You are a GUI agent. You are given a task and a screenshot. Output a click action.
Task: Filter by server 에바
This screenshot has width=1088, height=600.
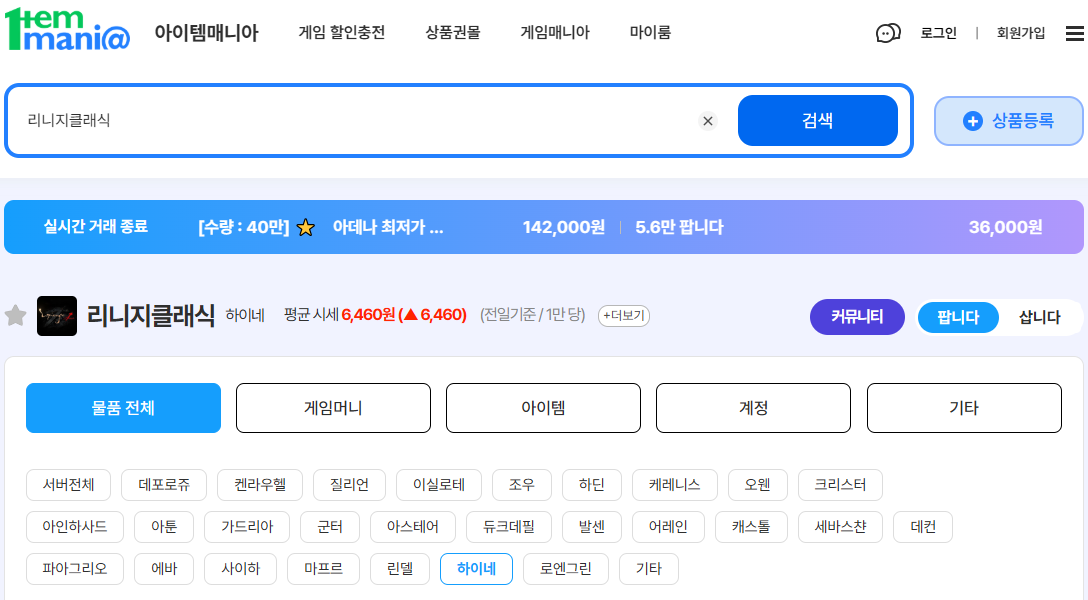pyautogui.click(x=164, y=569)
